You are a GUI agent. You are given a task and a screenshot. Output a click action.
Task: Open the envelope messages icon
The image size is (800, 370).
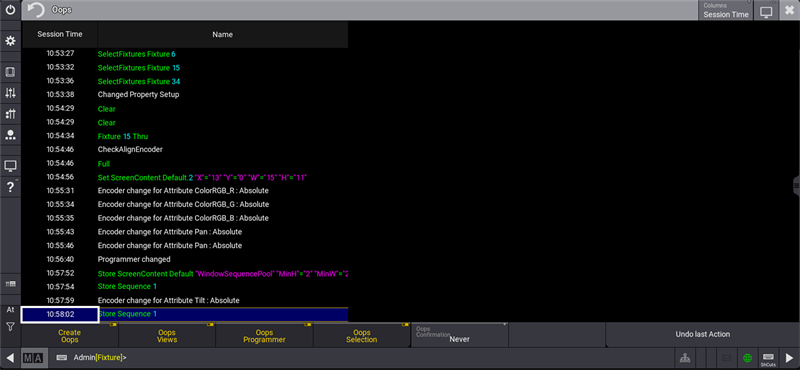[x=727, y=358]
